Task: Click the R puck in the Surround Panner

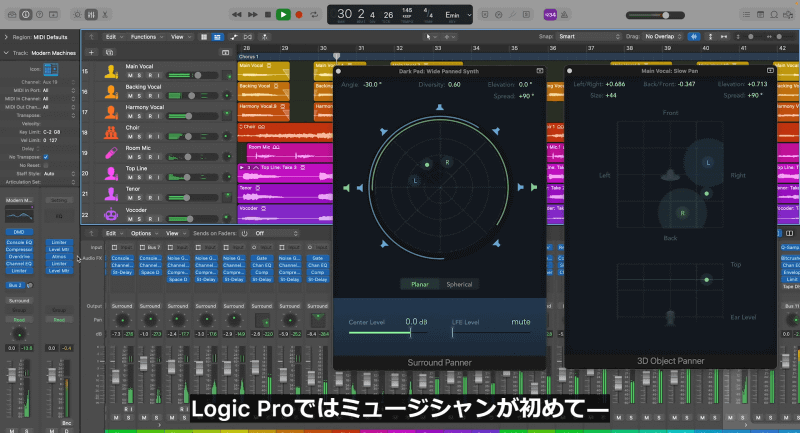Action: [x=447, y=163]
